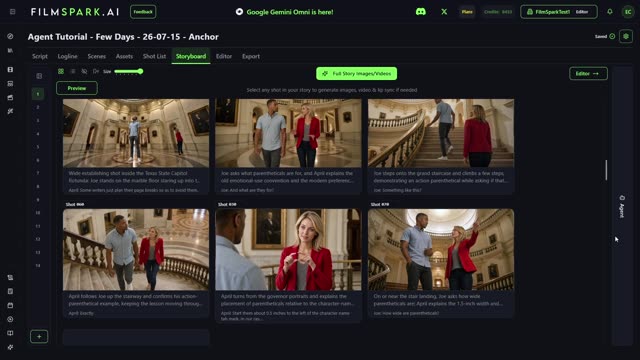Switch to the Assets tab

[124, 56]
